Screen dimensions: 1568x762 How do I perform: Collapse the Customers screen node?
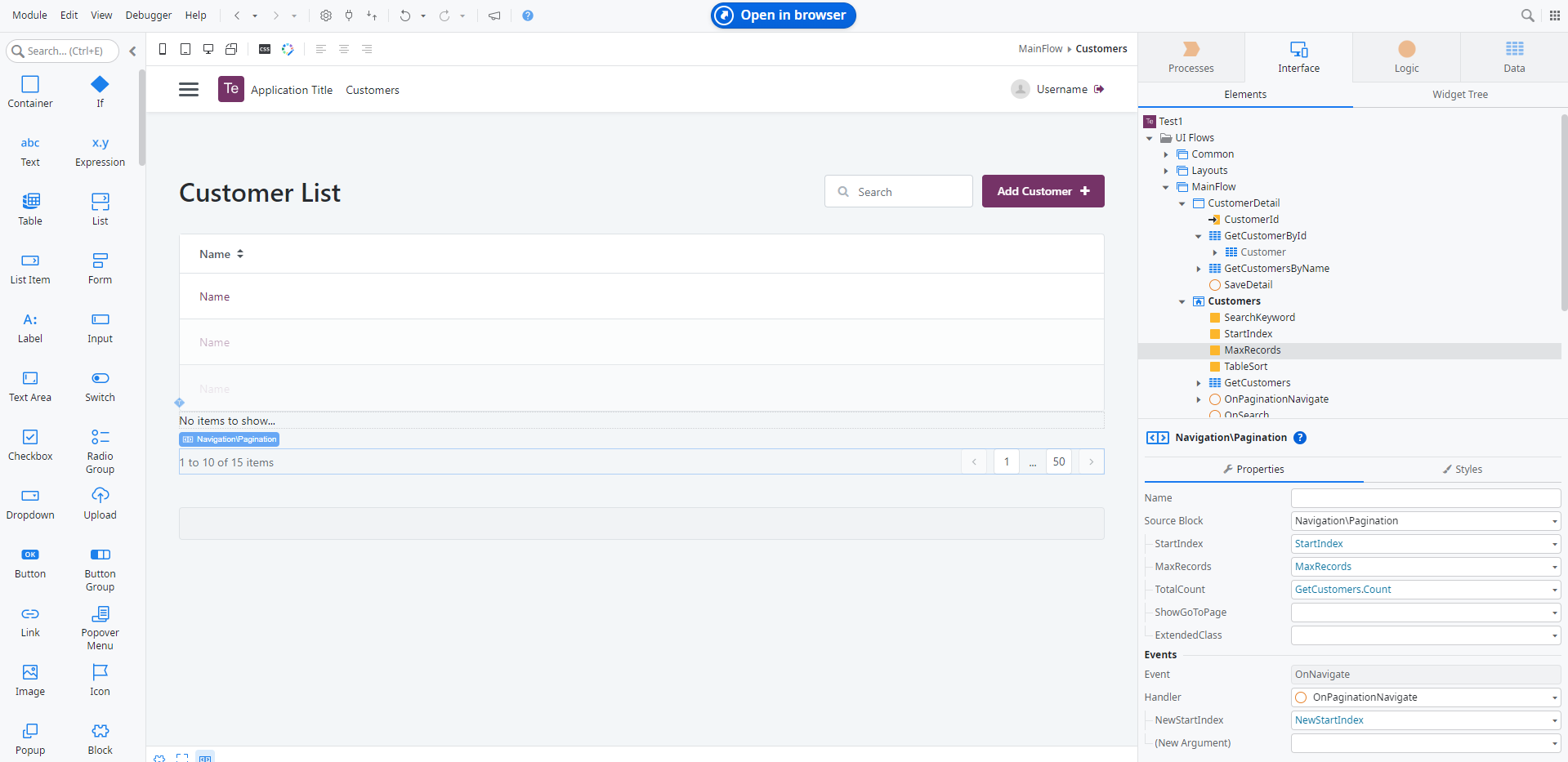point(1182,301)
